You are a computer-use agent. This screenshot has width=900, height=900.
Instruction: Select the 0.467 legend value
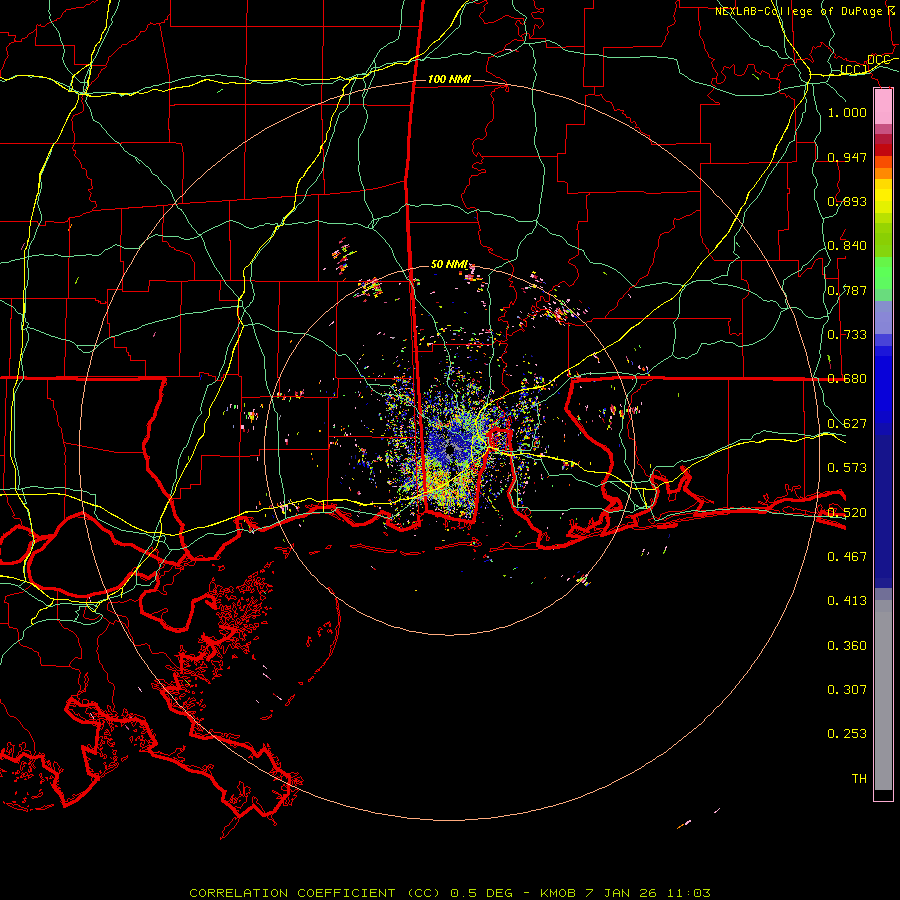click(x=847, y=557)
